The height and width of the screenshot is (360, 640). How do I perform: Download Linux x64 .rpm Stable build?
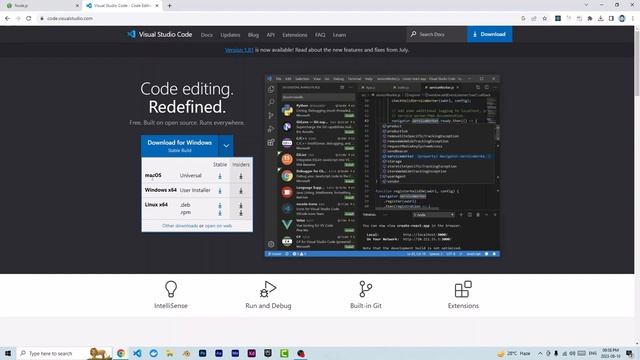pyautogui.click(x=220, y=213)
